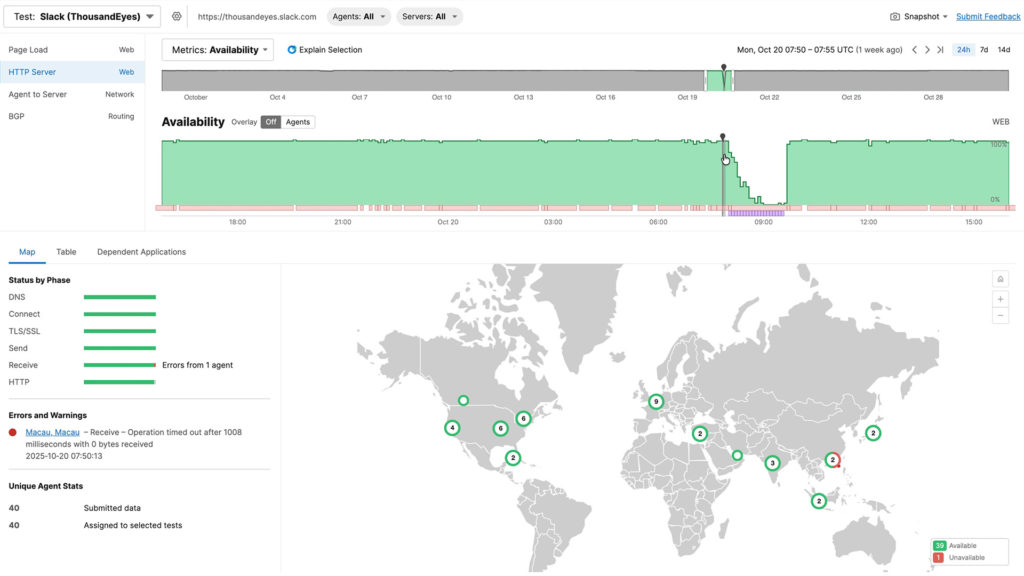Reset map view with home icon
1024x576 pixels.
pos(1000,279)
